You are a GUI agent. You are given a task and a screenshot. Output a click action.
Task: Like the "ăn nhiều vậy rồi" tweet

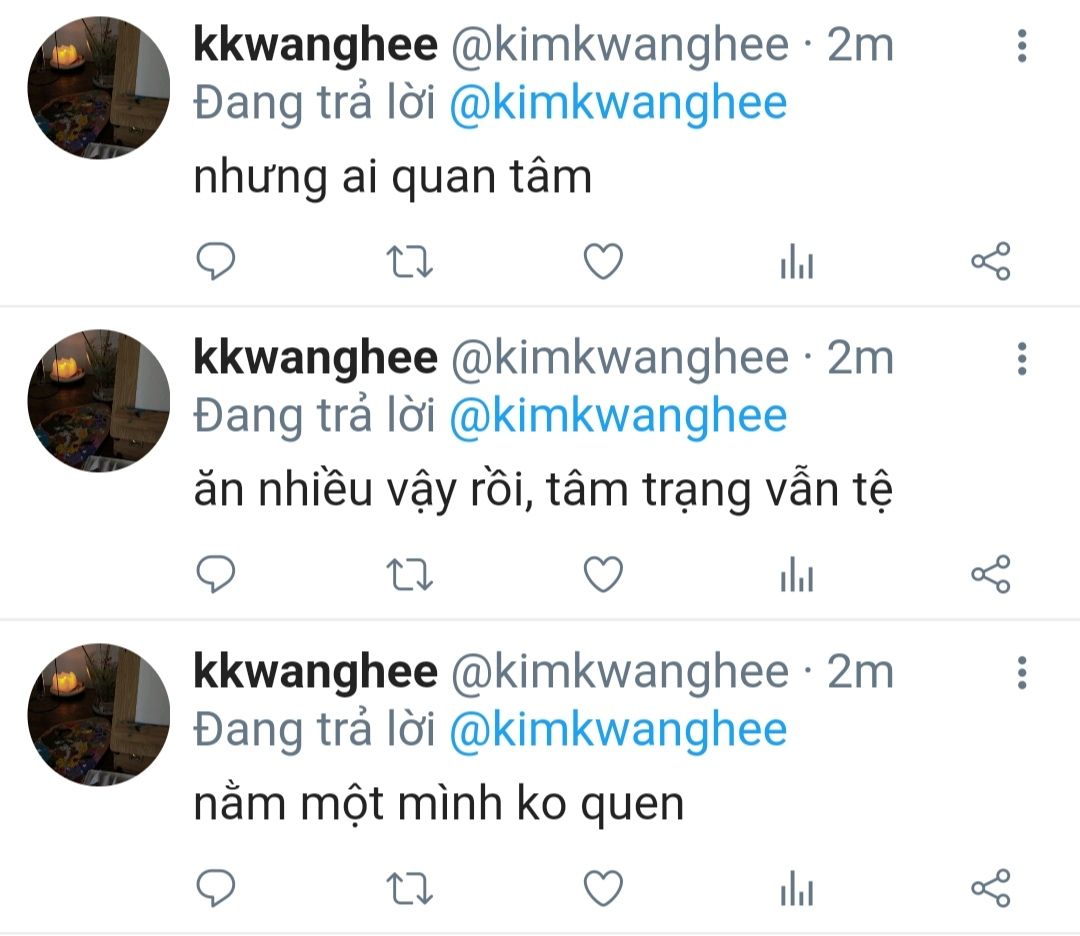coord(603,574)
